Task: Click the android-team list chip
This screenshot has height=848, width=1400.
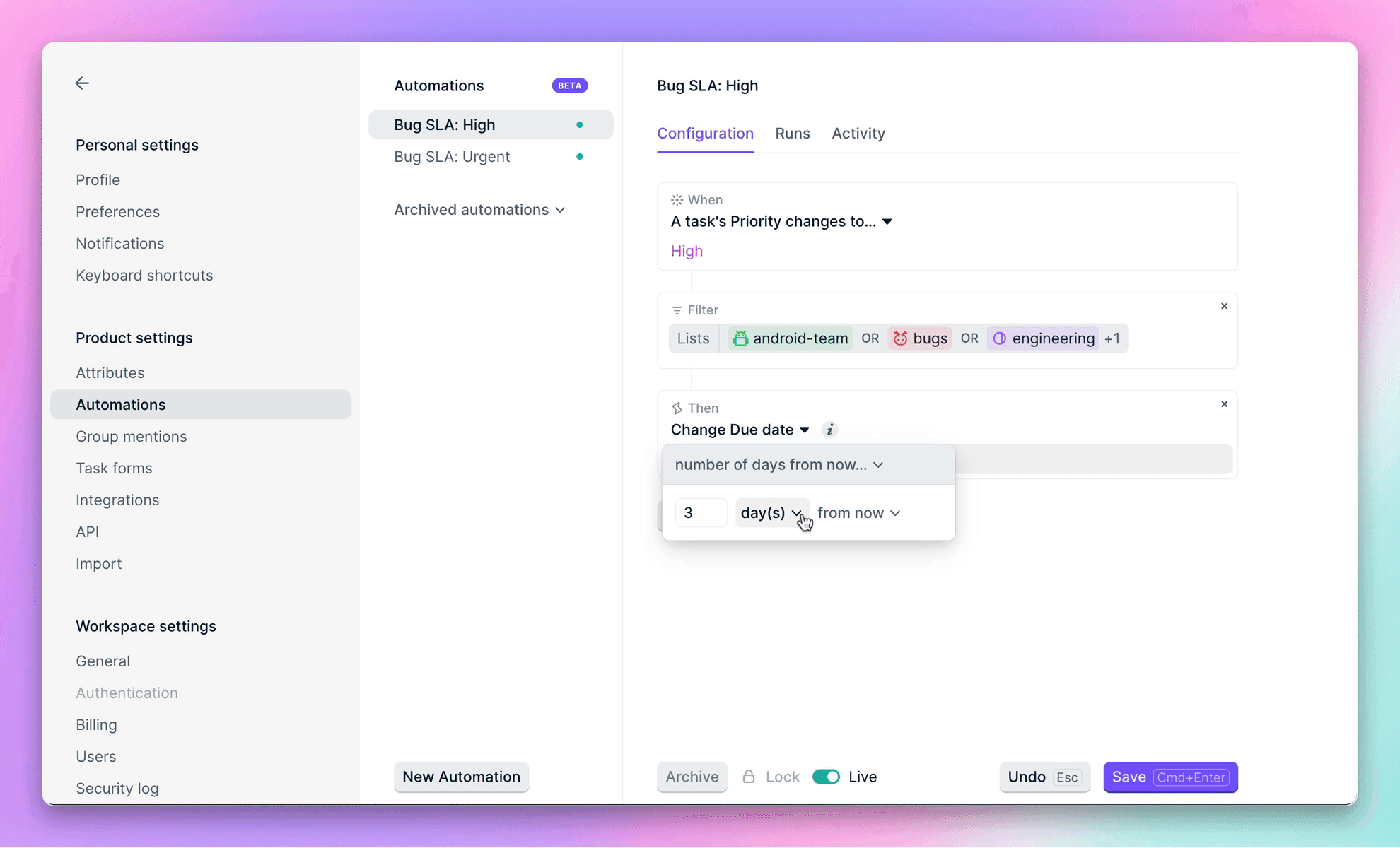Action: coord(791,338)
